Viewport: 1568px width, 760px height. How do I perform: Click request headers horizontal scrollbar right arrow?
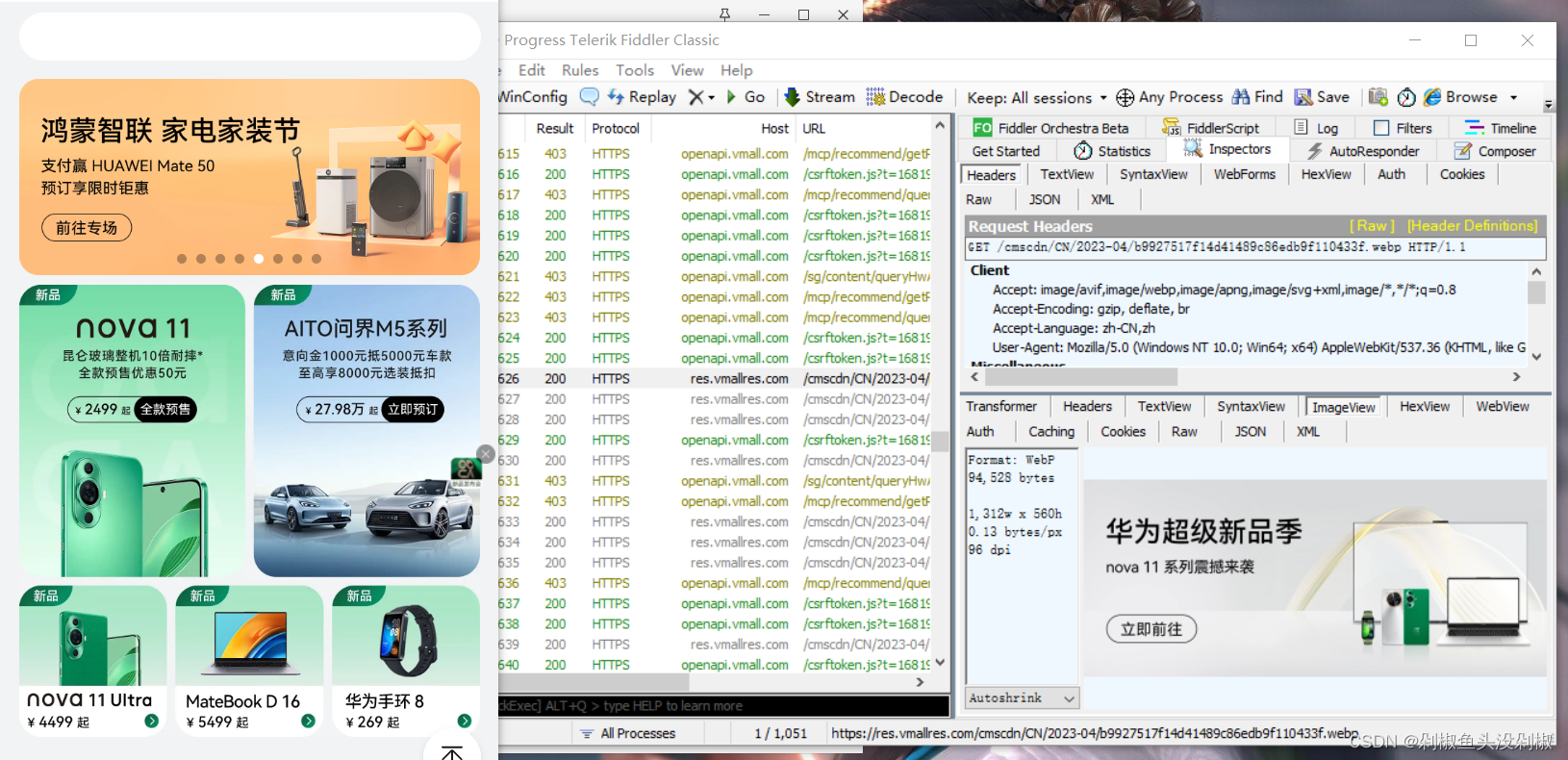coord(1517,377)
